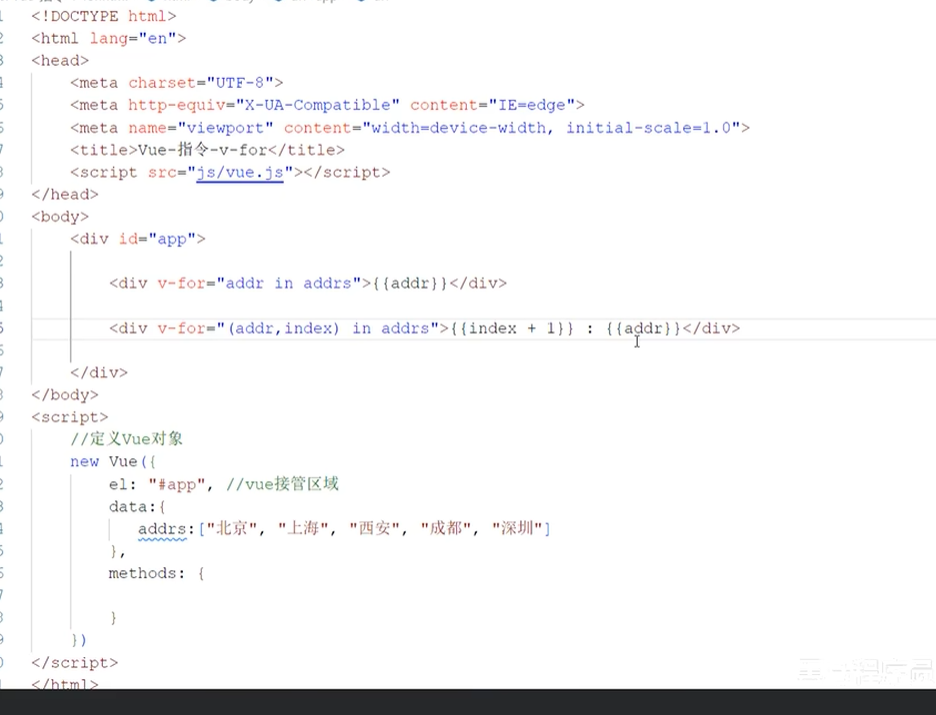Click the "X-UA-Compatible" value
The image size is (936, 715).
[x=318, y=106]
